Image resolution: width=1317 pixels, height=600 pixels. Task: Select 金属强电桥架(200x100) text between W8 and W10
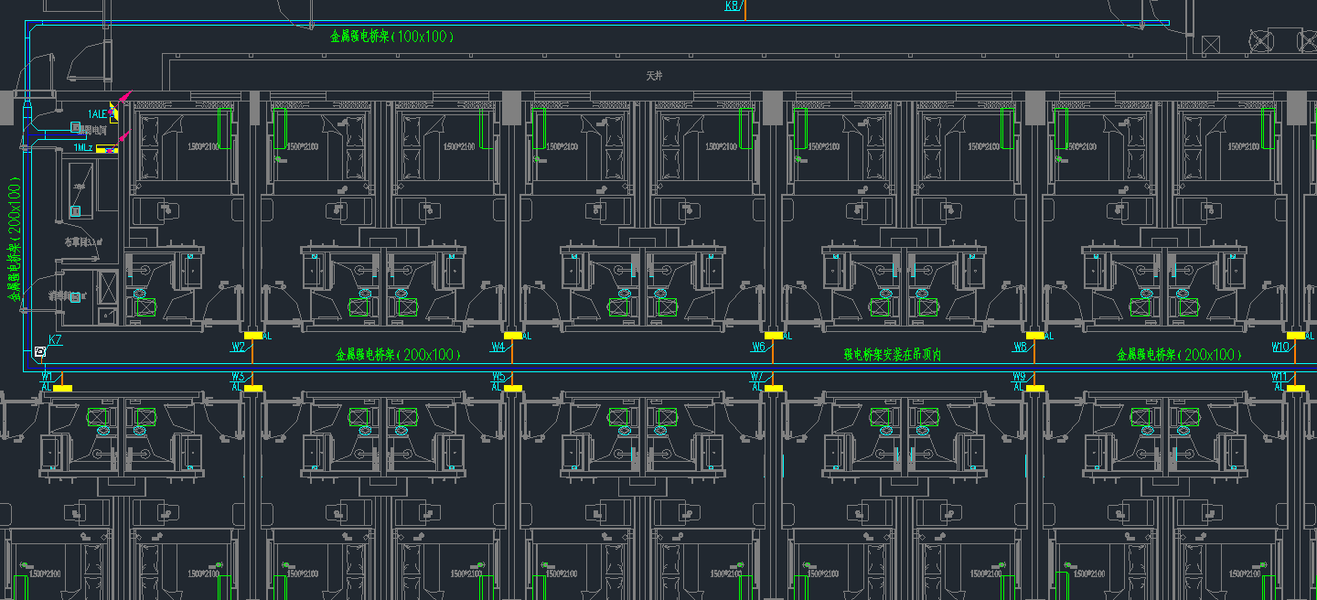[1179, 354]
